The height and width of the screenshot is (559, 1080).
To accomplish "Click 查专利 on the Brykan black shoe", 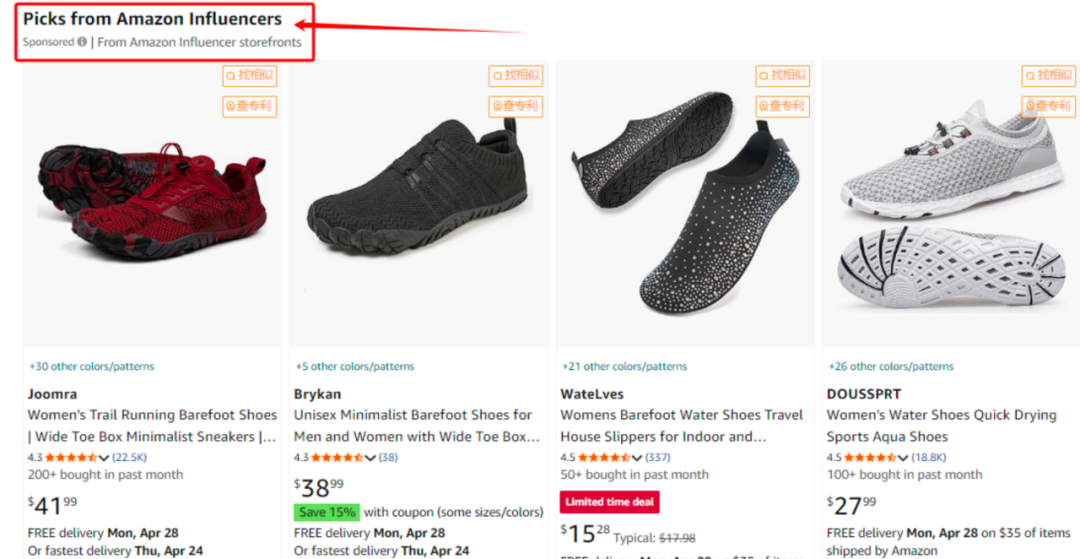I will (515, 106).
